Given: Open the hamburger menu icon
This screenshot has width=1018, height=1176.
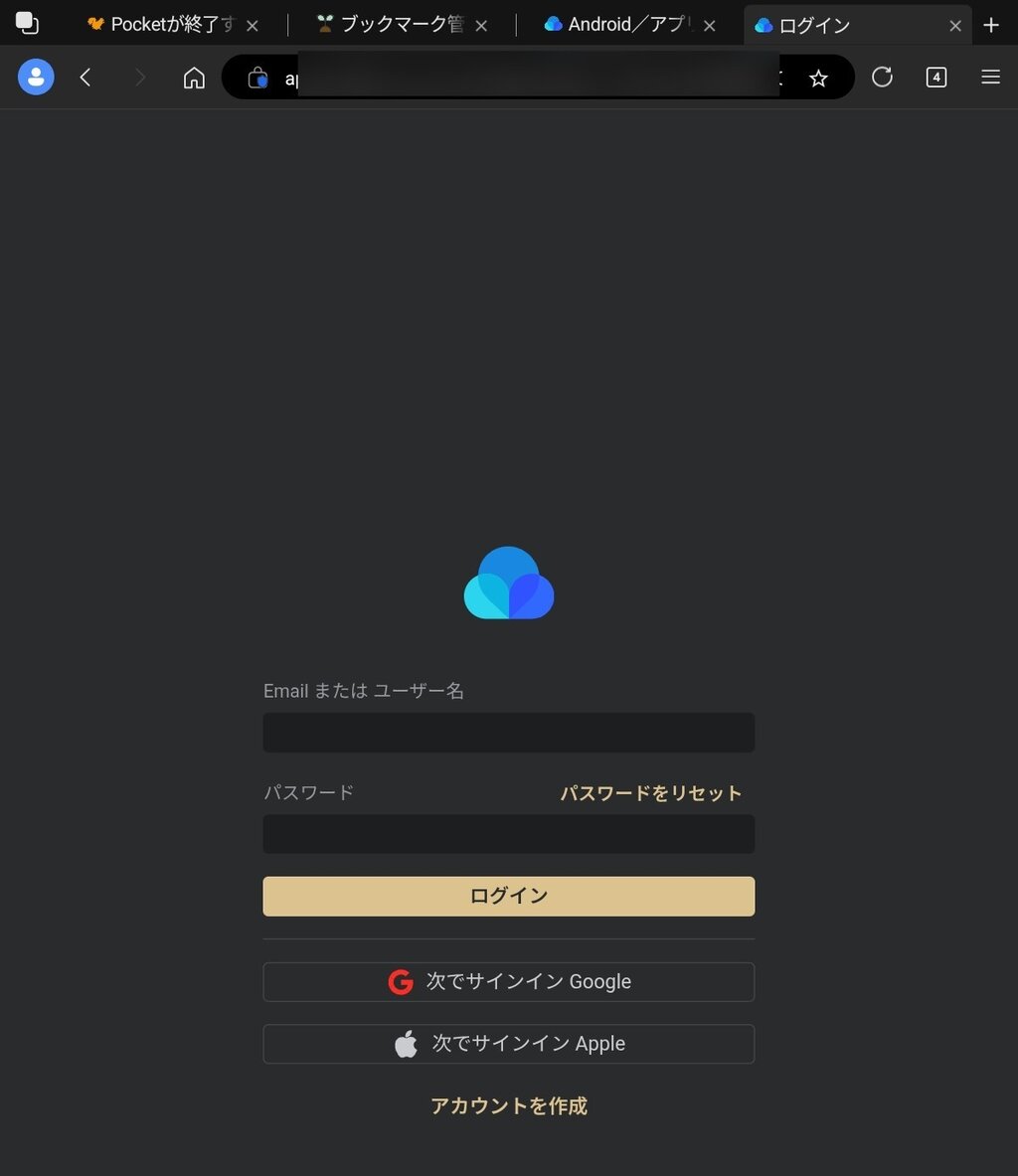Looking at the screenshot, I should pos(991,77).
